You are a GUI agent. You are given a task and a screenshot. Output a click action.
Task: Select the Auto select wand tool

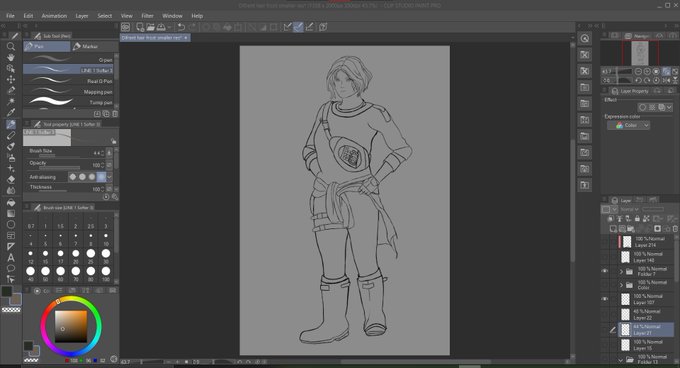click(x=11, y=101)
